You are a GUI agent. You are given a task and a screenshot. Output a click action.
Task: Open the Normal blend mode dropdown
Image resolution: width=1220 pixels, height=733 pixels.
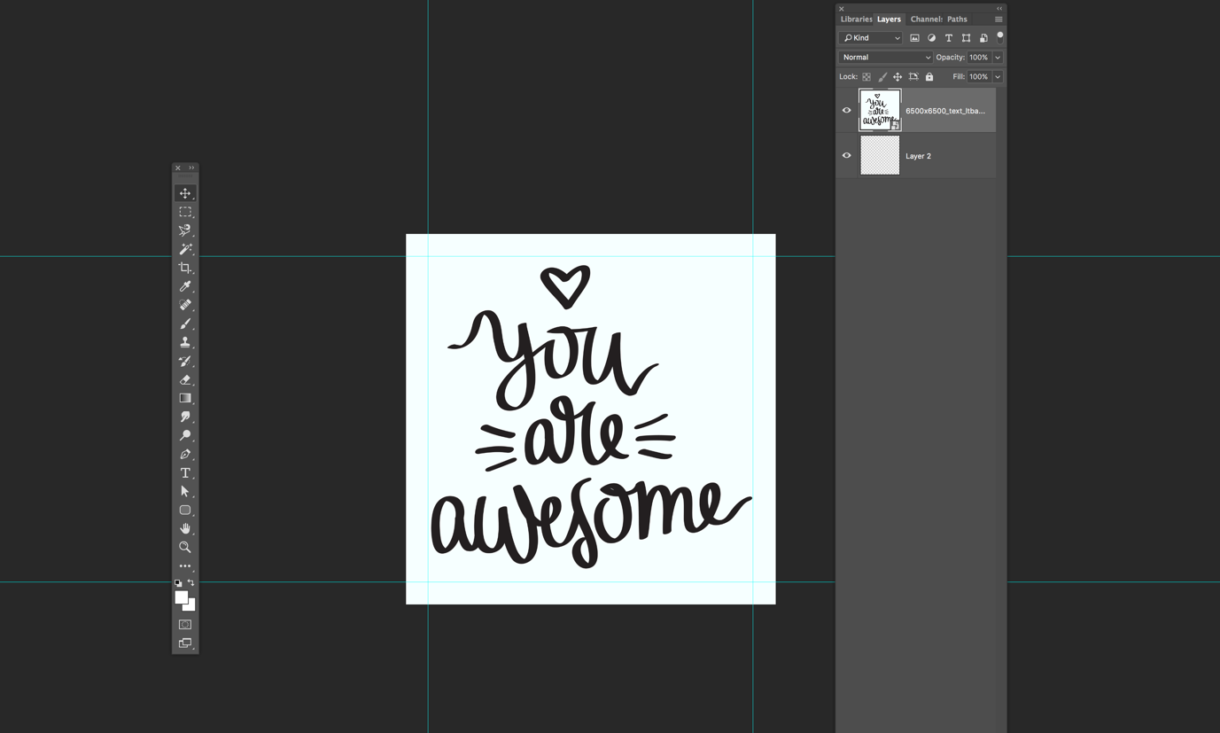tap(885, 57)
